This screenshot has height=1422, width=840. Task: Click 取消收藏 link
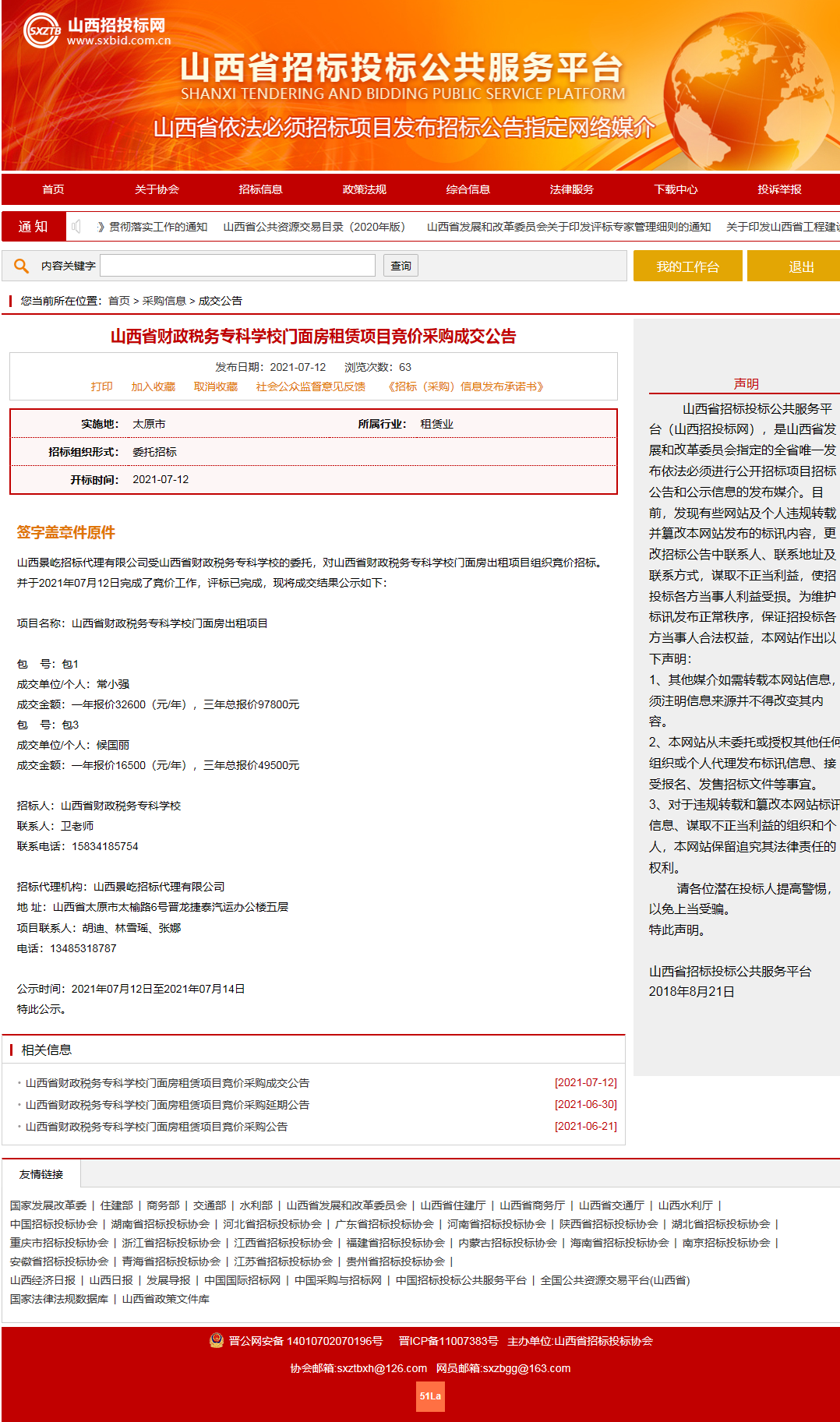point(215,386)
